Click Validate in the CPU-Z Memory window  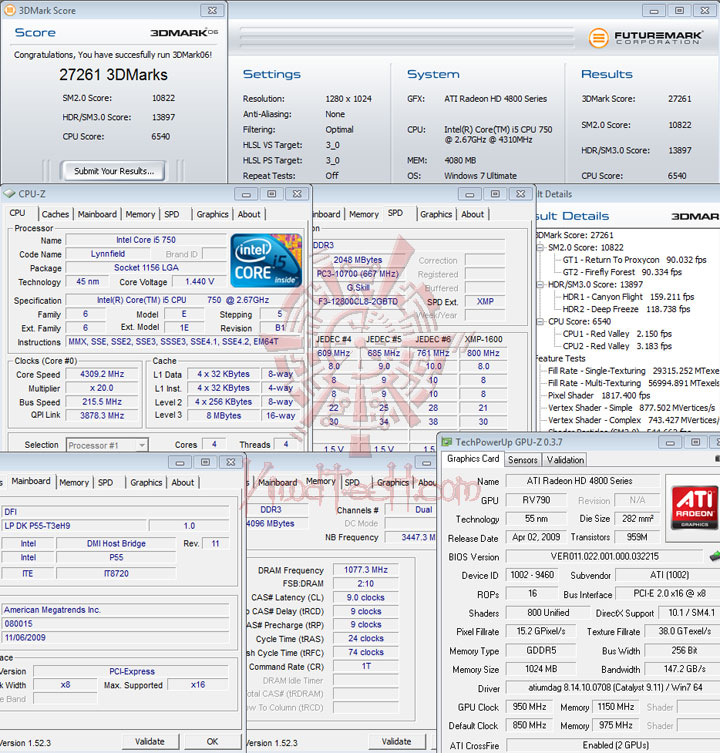pos(396,741)
